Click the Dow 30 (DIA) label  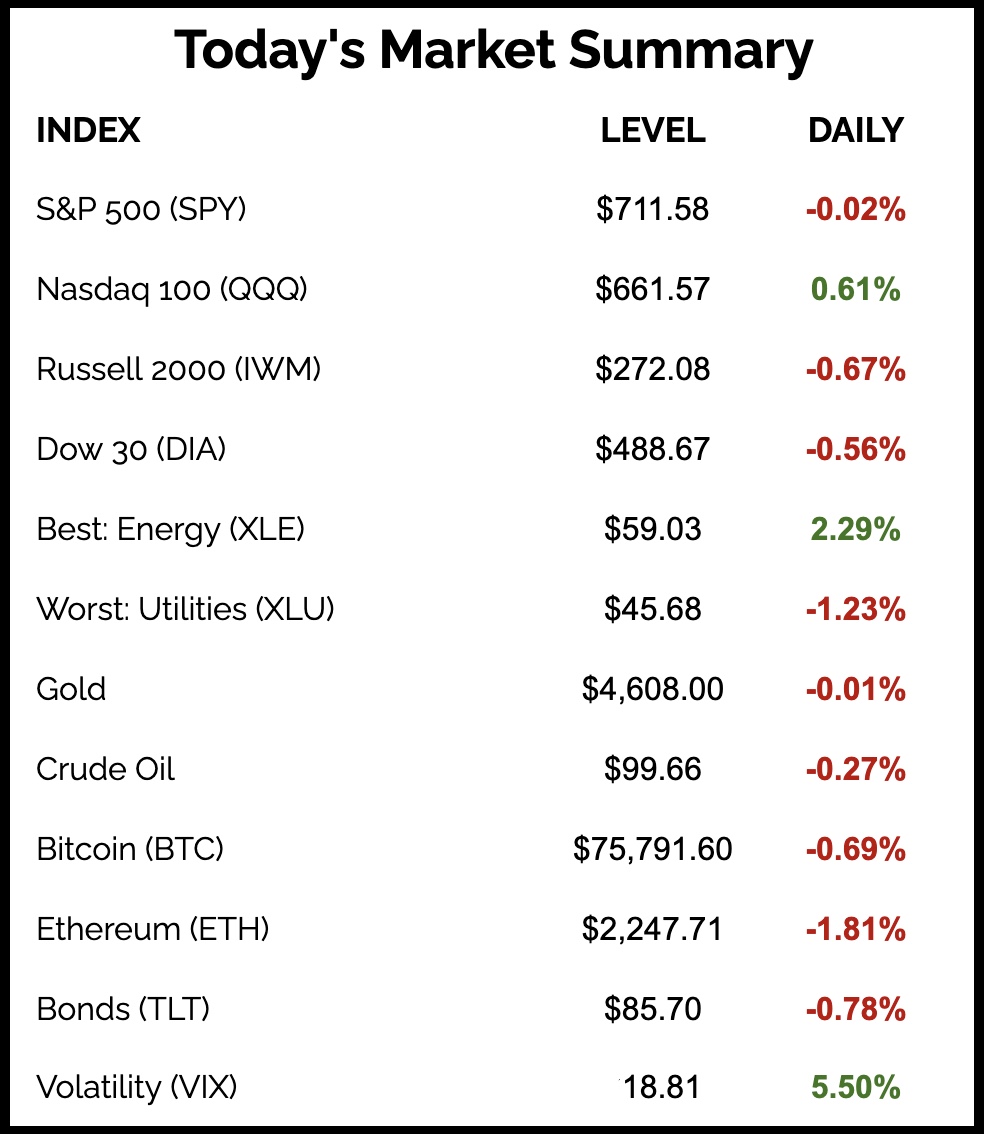(x=131, y=449)
